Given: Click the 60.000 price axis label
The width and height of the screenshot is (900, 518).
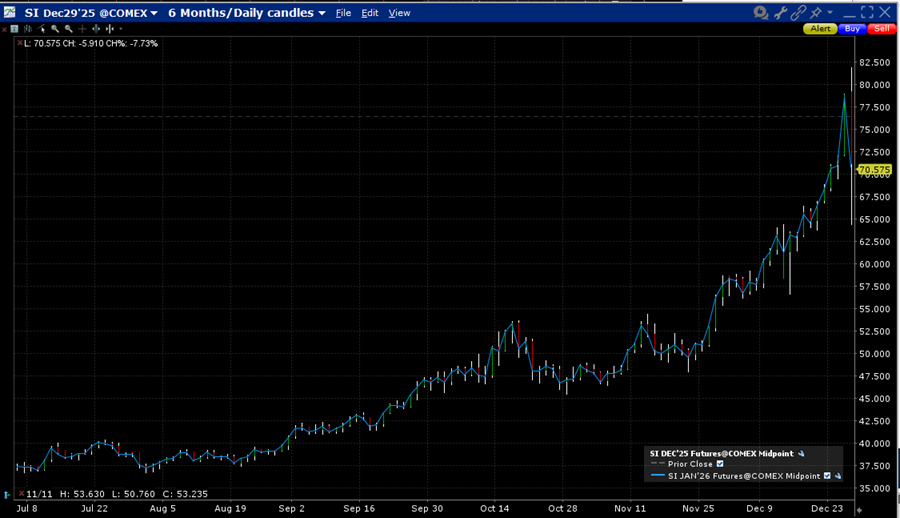Looking at the screenshot, I should [x=875, y=265].
